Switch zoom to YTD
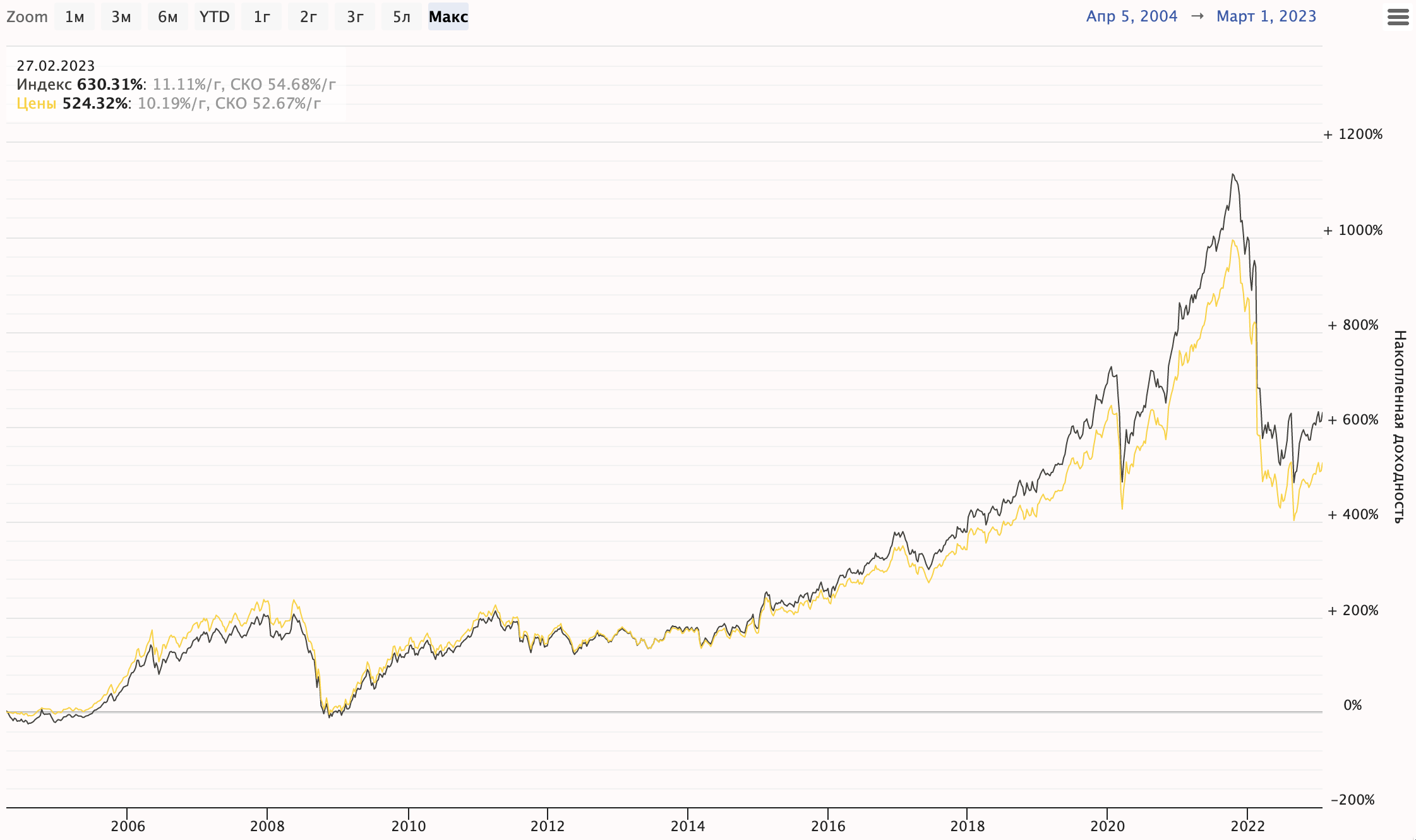 [x=215, y=16]
